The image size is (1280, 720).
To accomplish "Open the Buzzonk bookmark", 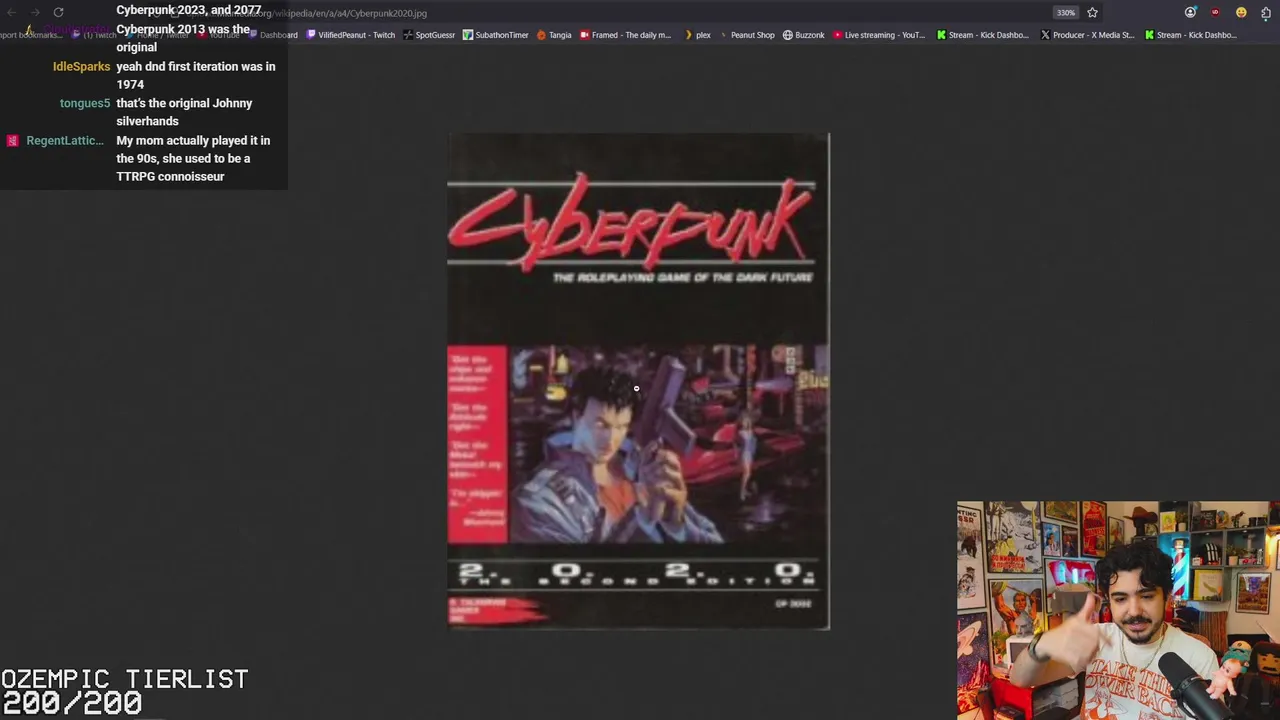I will coord(803,35).
